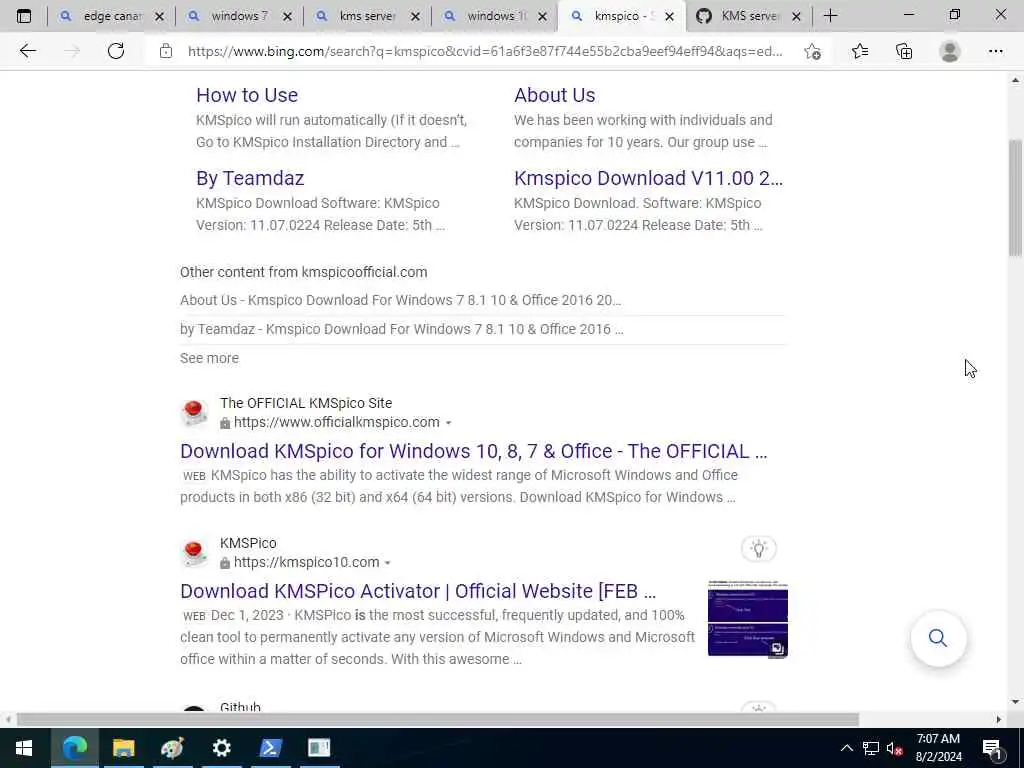1024x768 pixels.
Task: Click the vertical scrollbar thumb
Action: click(1015, 196)
